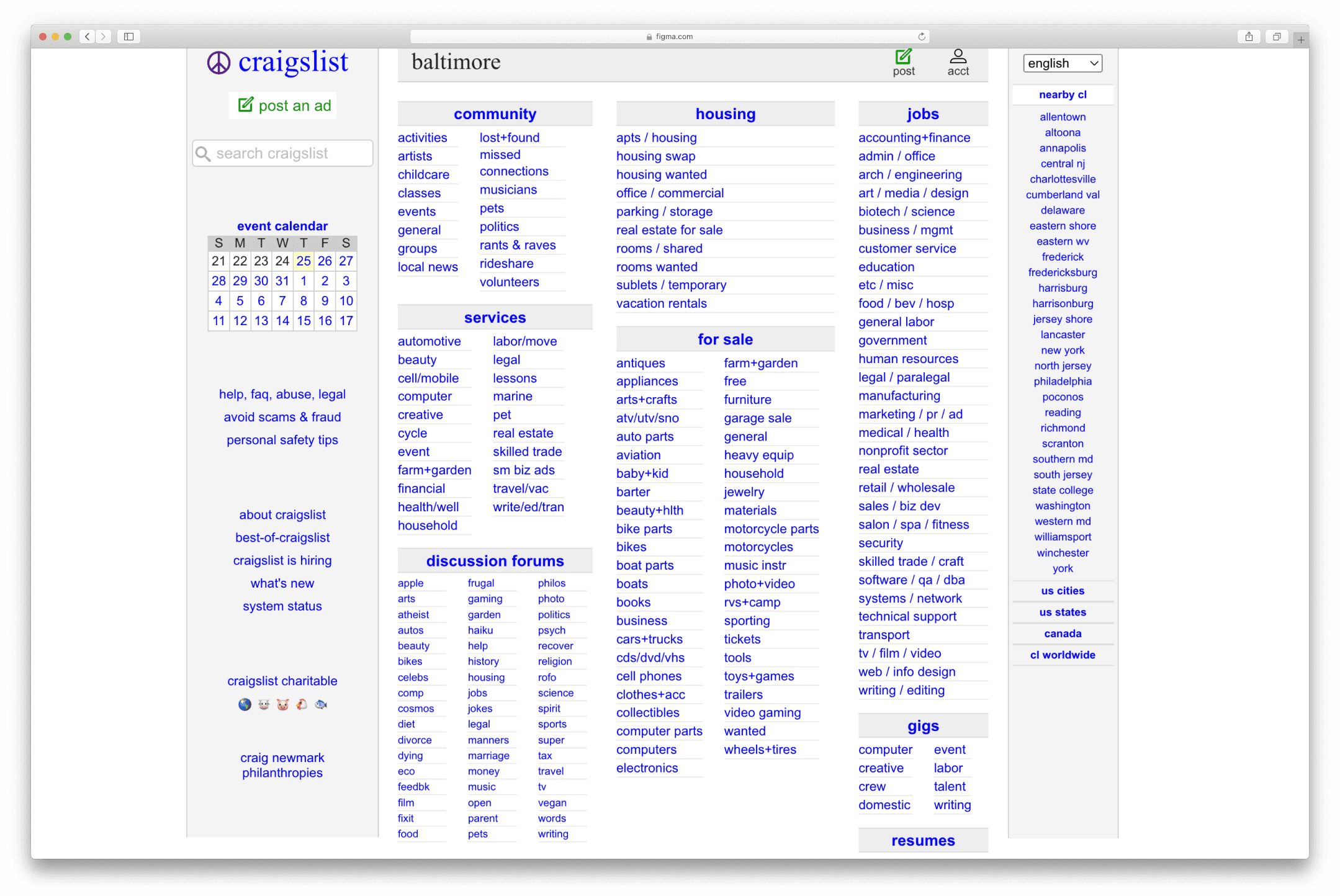Image resolution: width=1340 pixels, height=896 pixels.
Task: Click the page reload icon
Action: [x=922, y=37]
